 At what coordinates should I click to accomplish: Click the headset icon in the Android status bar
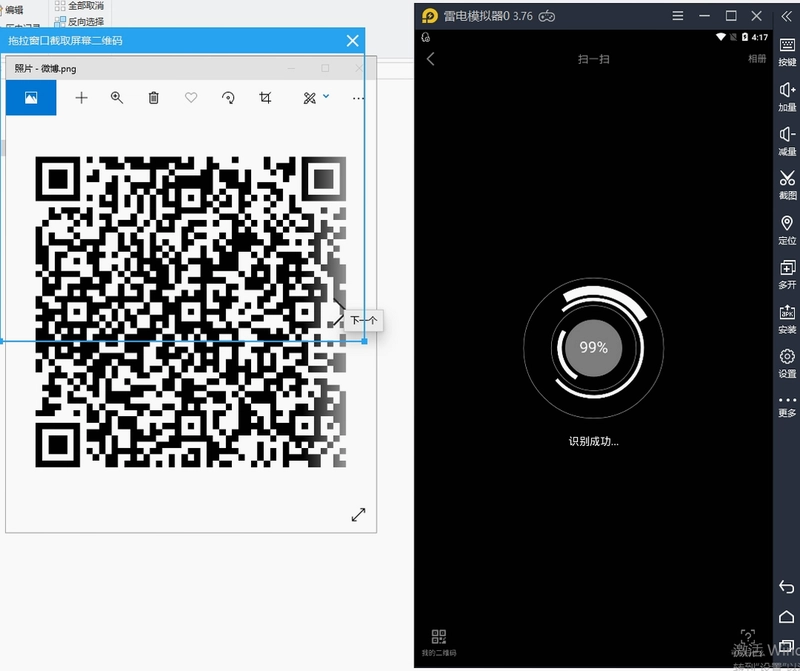point(426,37)
